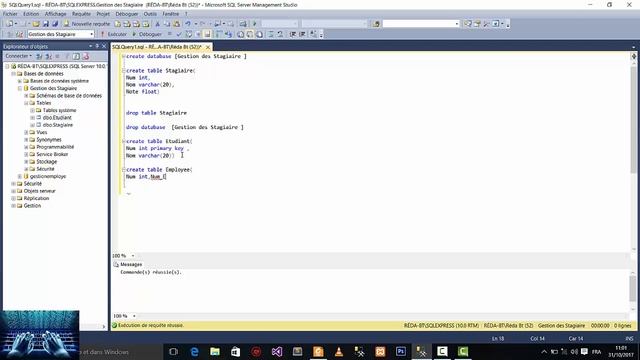640x360 pixels.
Task: Collapse the Bases de données node
Action: pos(13,73)
